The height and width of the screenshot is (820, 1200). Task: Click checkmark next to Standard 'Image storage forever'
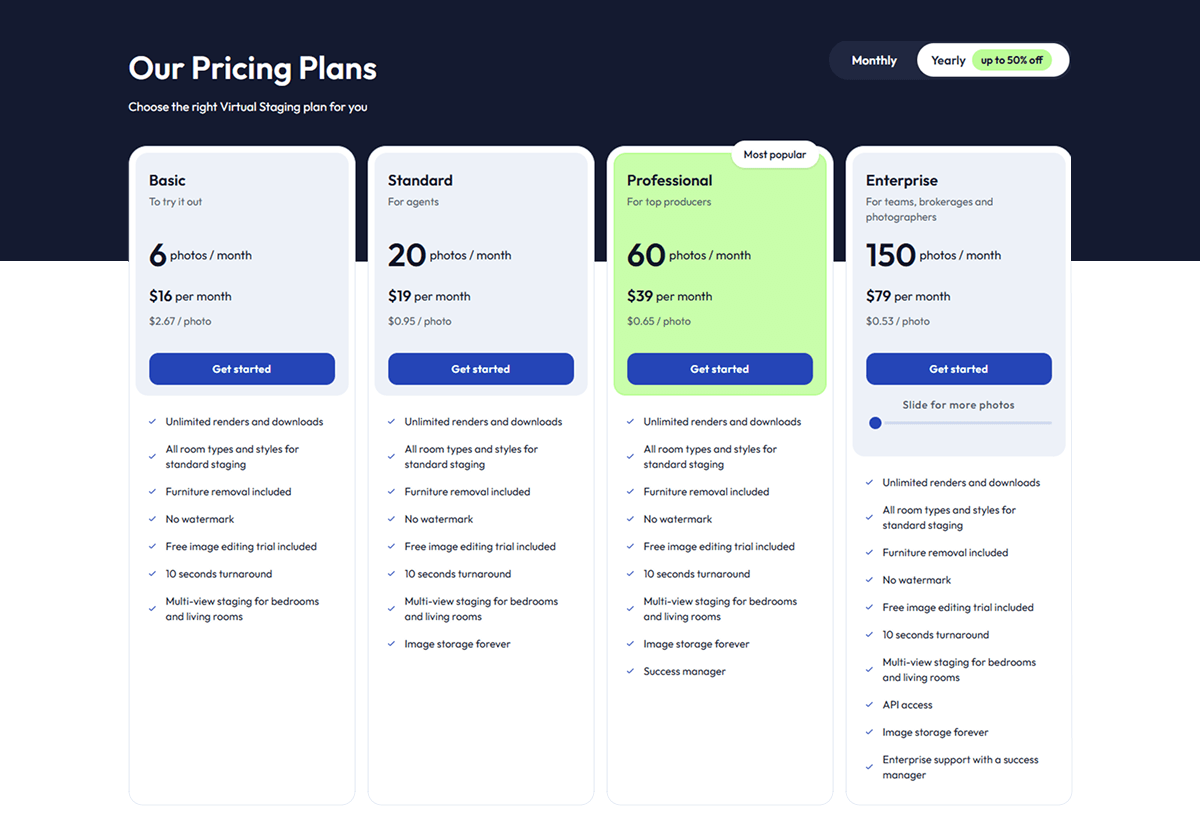391,644
